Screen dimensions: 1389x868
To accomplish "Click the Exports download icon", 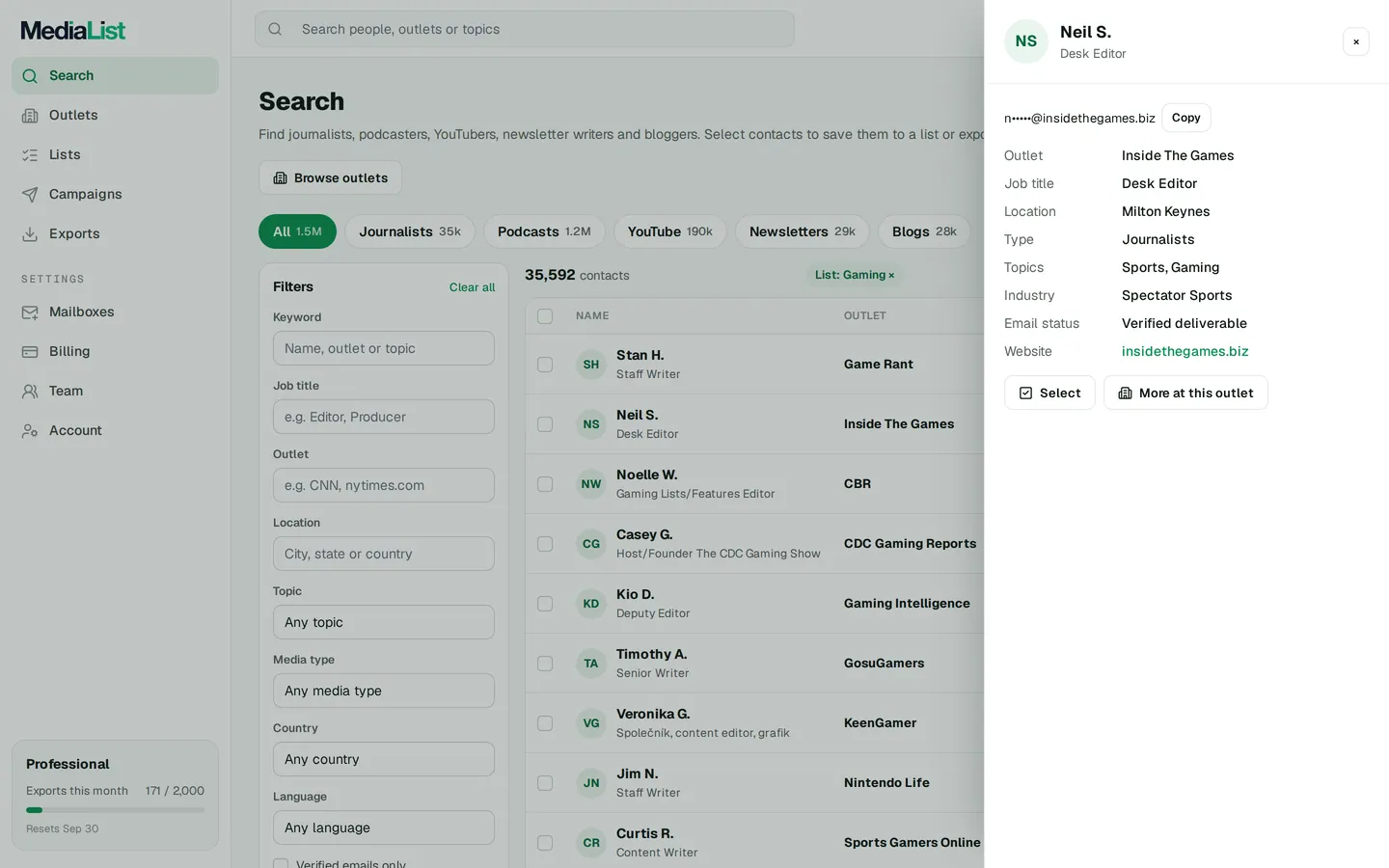I will [x=30, y=234].
